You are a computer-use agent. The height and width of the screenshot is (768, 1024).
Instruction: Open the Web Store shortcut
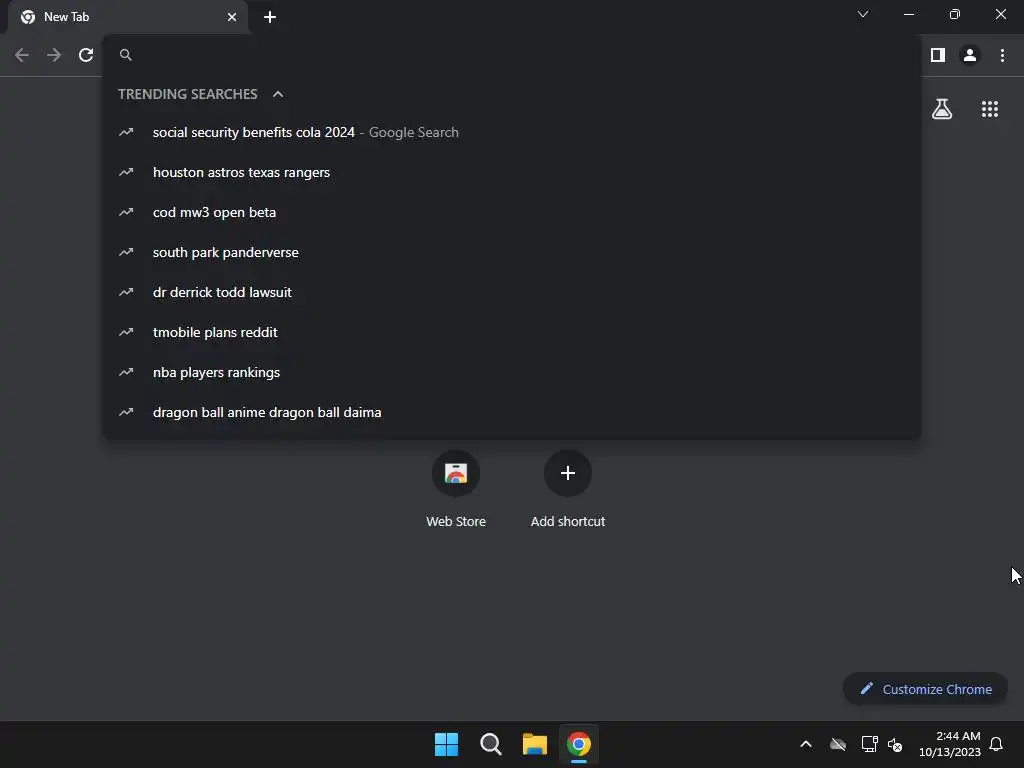click(456, 490)
